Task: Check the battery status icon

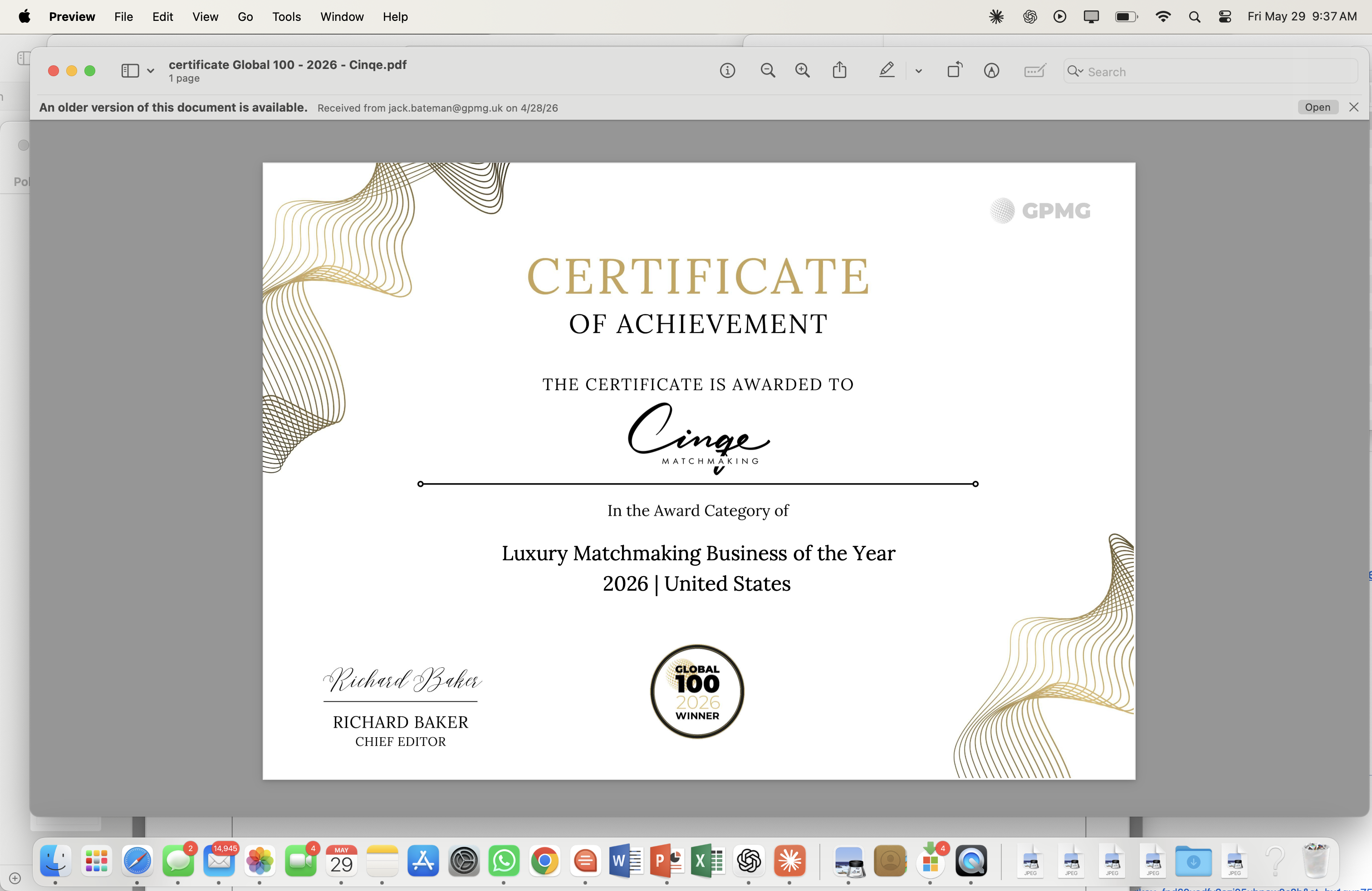Action: click(x=1127, y=17)
